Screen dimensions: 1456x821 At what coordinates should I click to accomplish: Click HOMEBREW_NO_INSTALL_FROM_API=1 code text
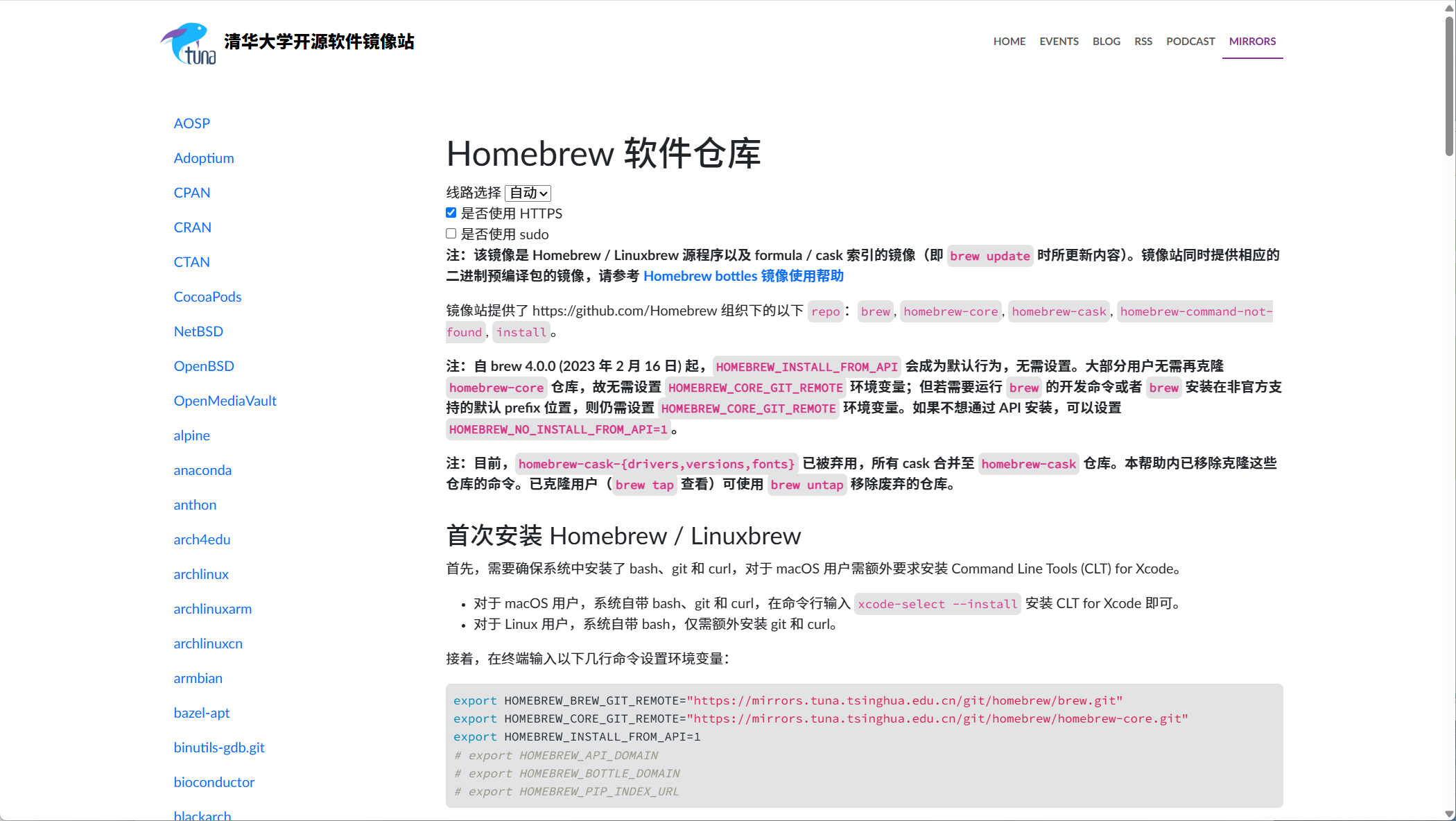pos(558,429)
